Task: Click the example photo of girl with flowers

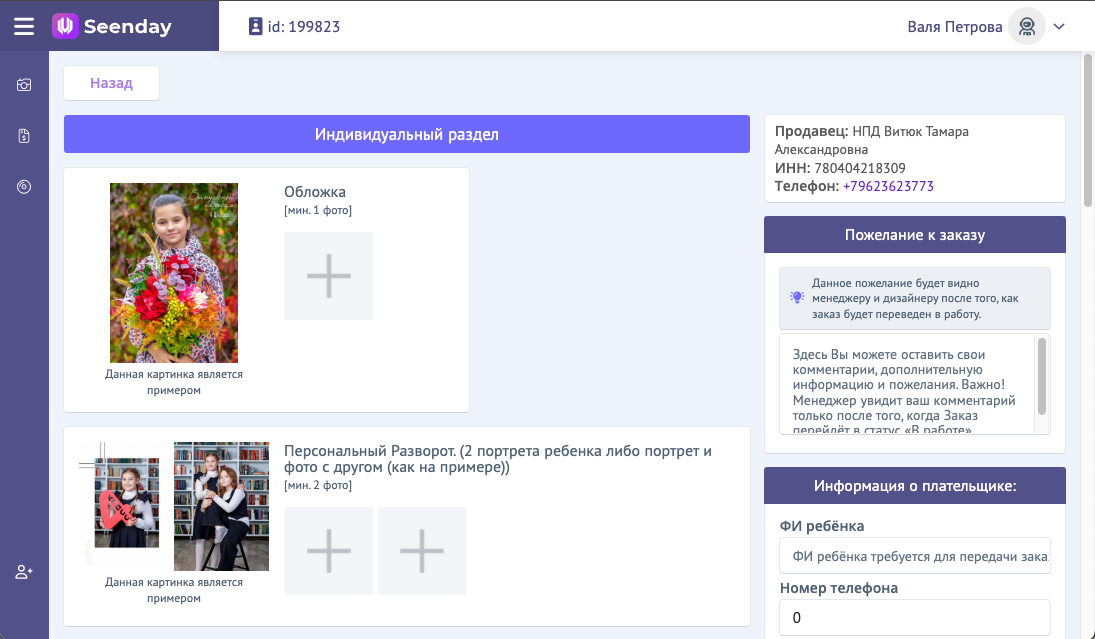Action: tap(175, 272)
